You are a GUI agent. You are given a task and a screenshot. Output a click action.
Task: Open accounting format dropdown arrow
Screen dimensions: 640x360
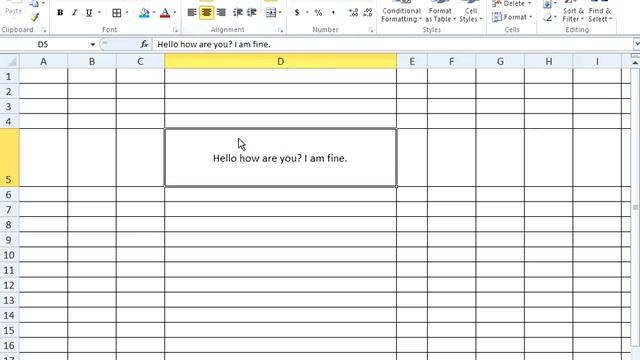pos(307,13)
